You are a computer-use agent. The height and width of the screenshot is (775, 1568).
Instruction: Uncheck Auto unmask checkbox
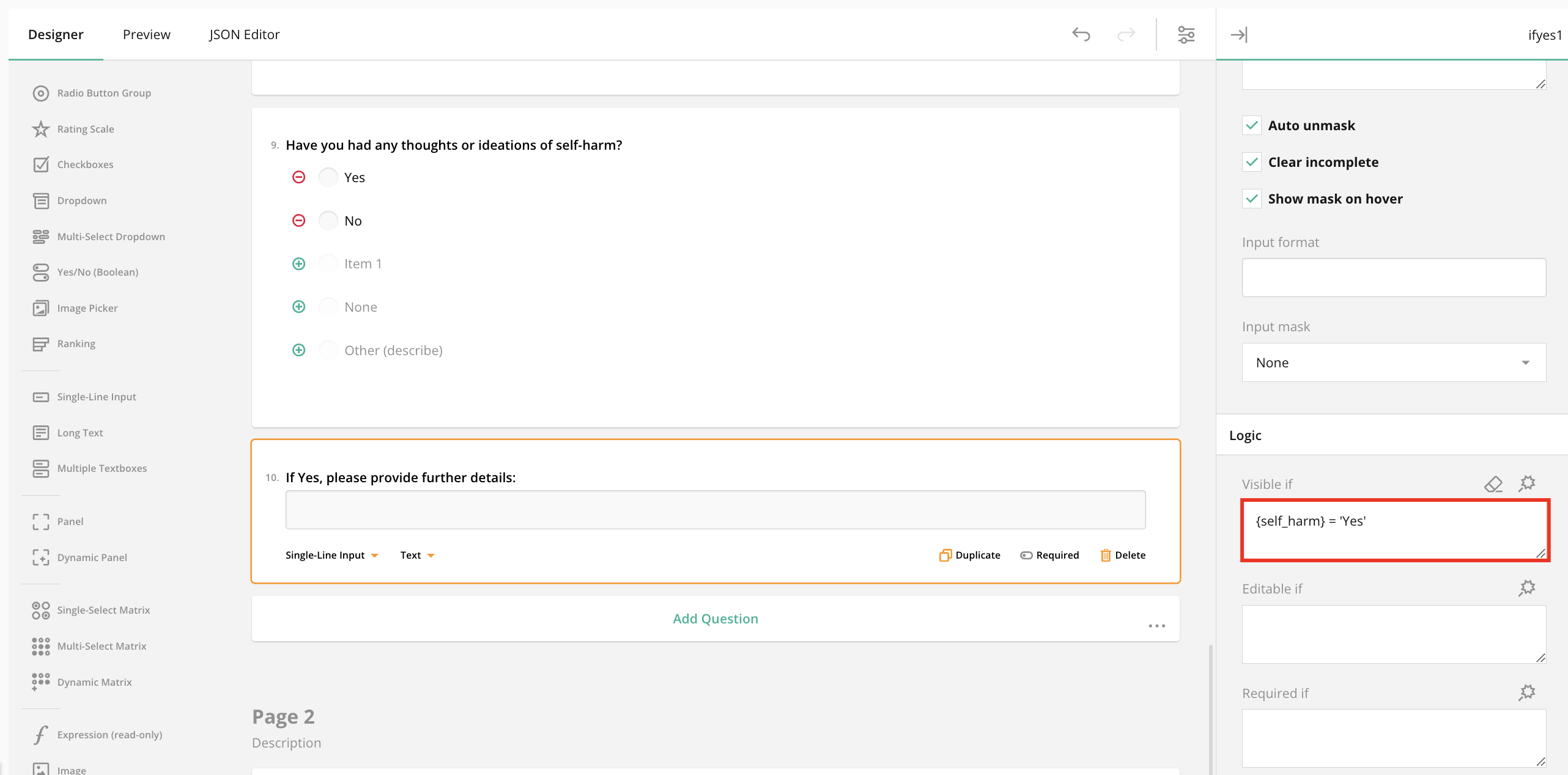[x=1252, y=125]
